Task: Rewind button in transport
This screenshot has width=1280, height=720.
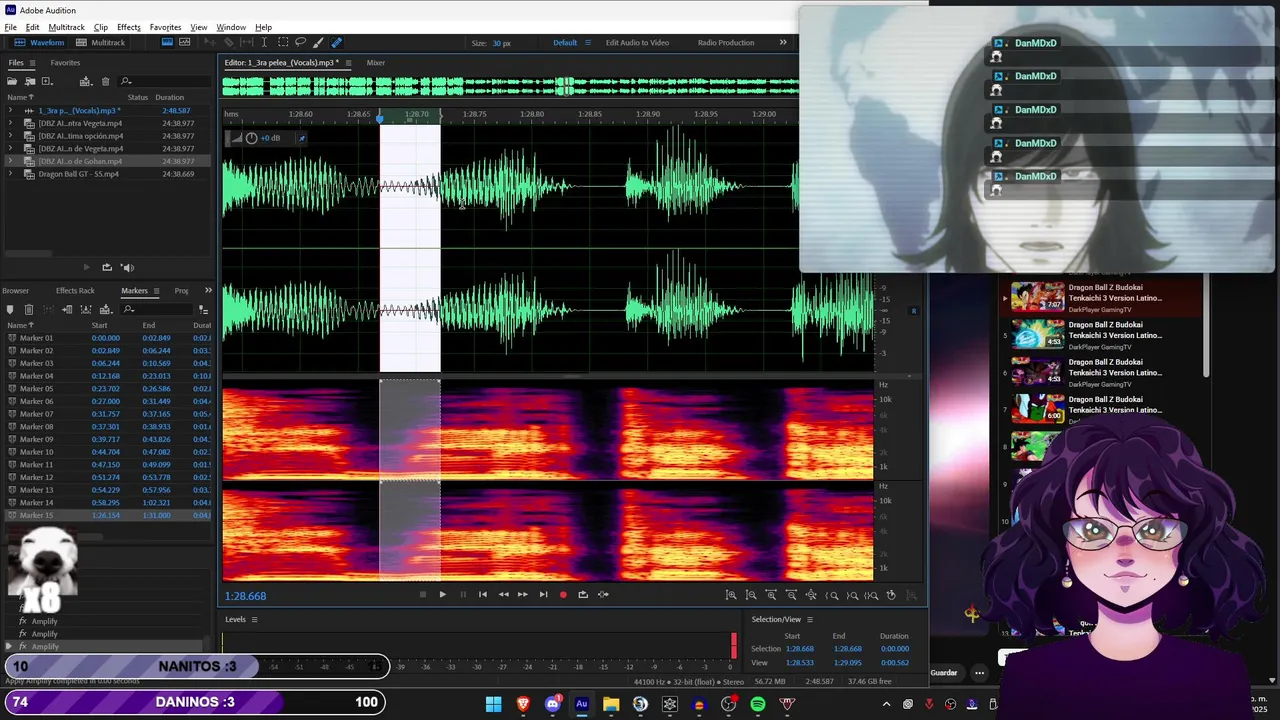Action: point(504,594)
